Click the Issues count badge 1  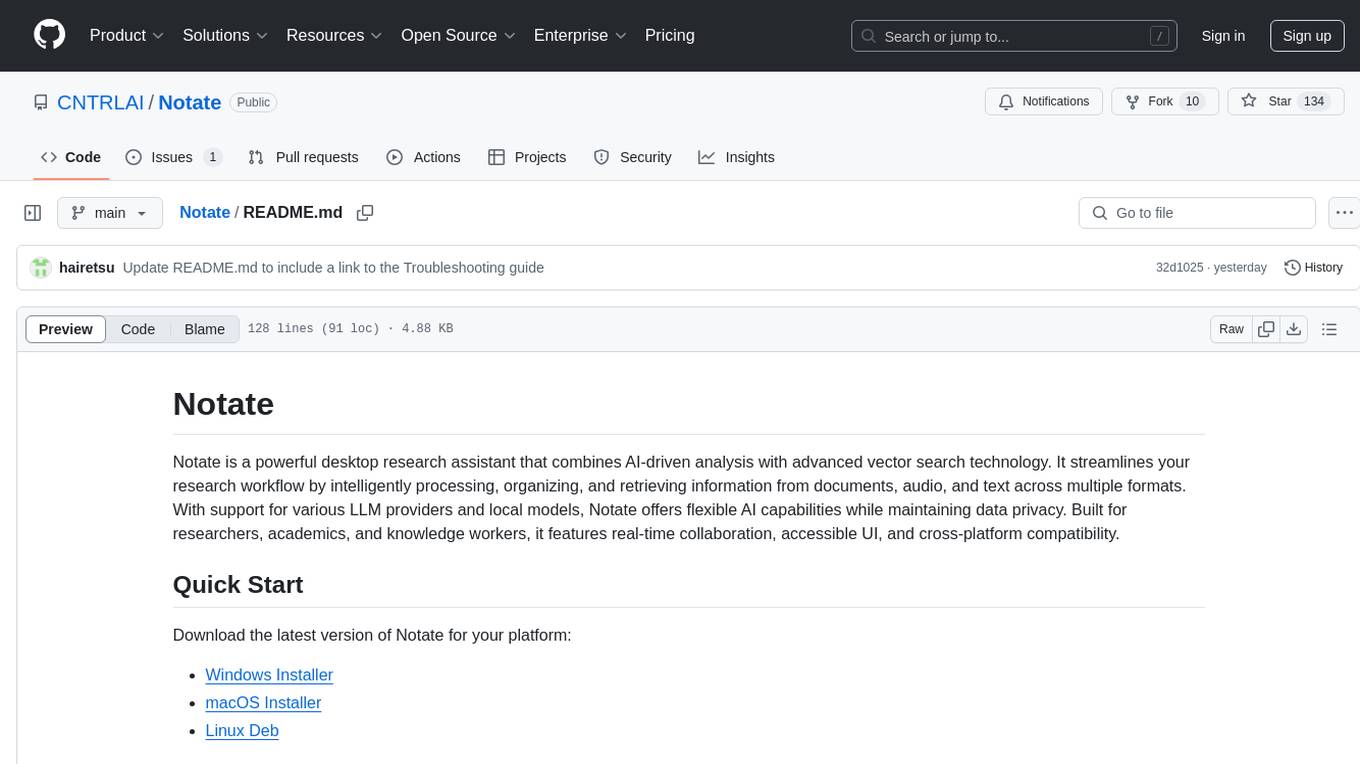(212, 157)
